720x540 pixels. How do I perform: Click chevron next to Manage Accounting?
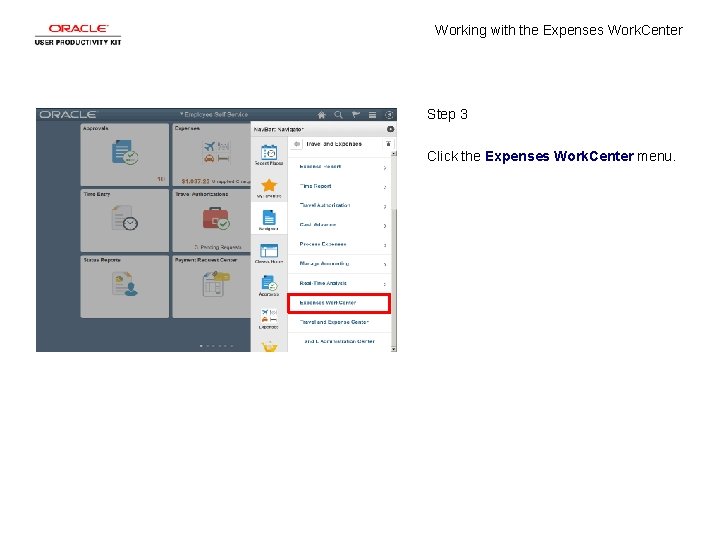point(385,265)
